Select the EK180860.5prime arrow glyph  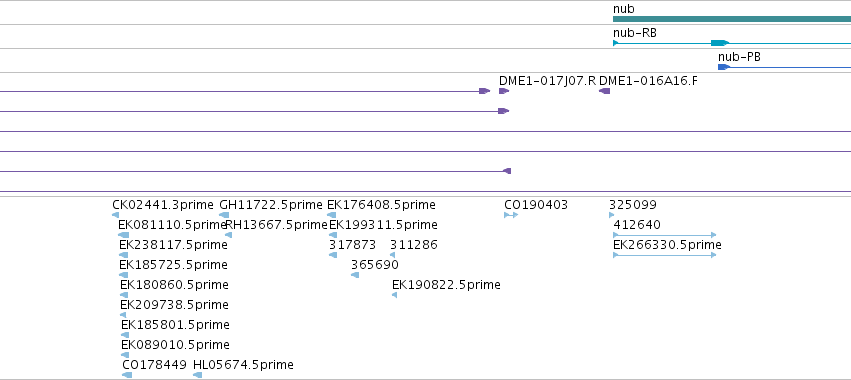(124, 295)
